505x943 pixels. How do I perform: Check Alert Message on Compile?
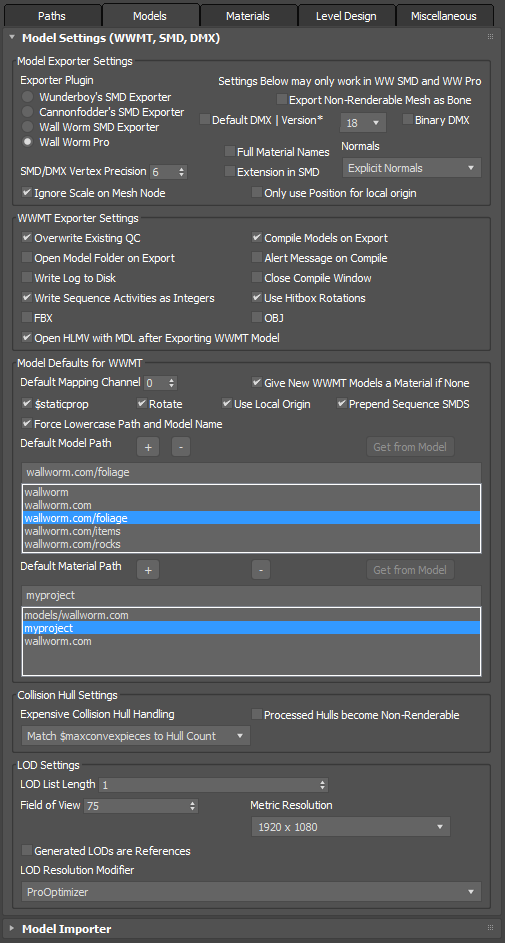tap(257, 257)
